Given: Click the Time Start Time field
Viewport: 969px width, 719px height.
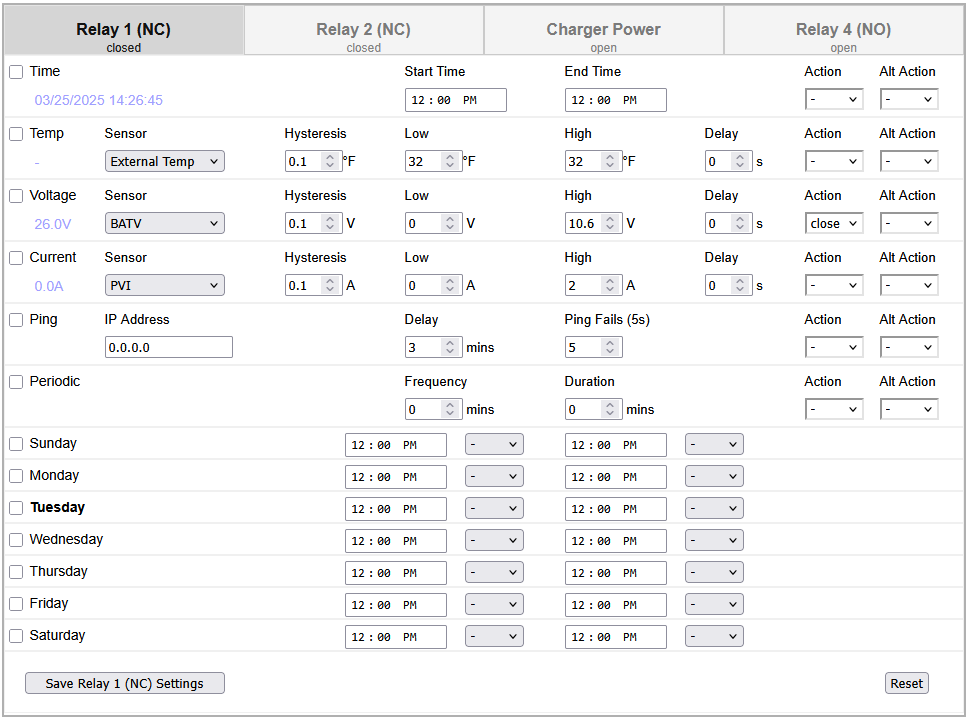Looking at the screenshot, I should [455, 100].
